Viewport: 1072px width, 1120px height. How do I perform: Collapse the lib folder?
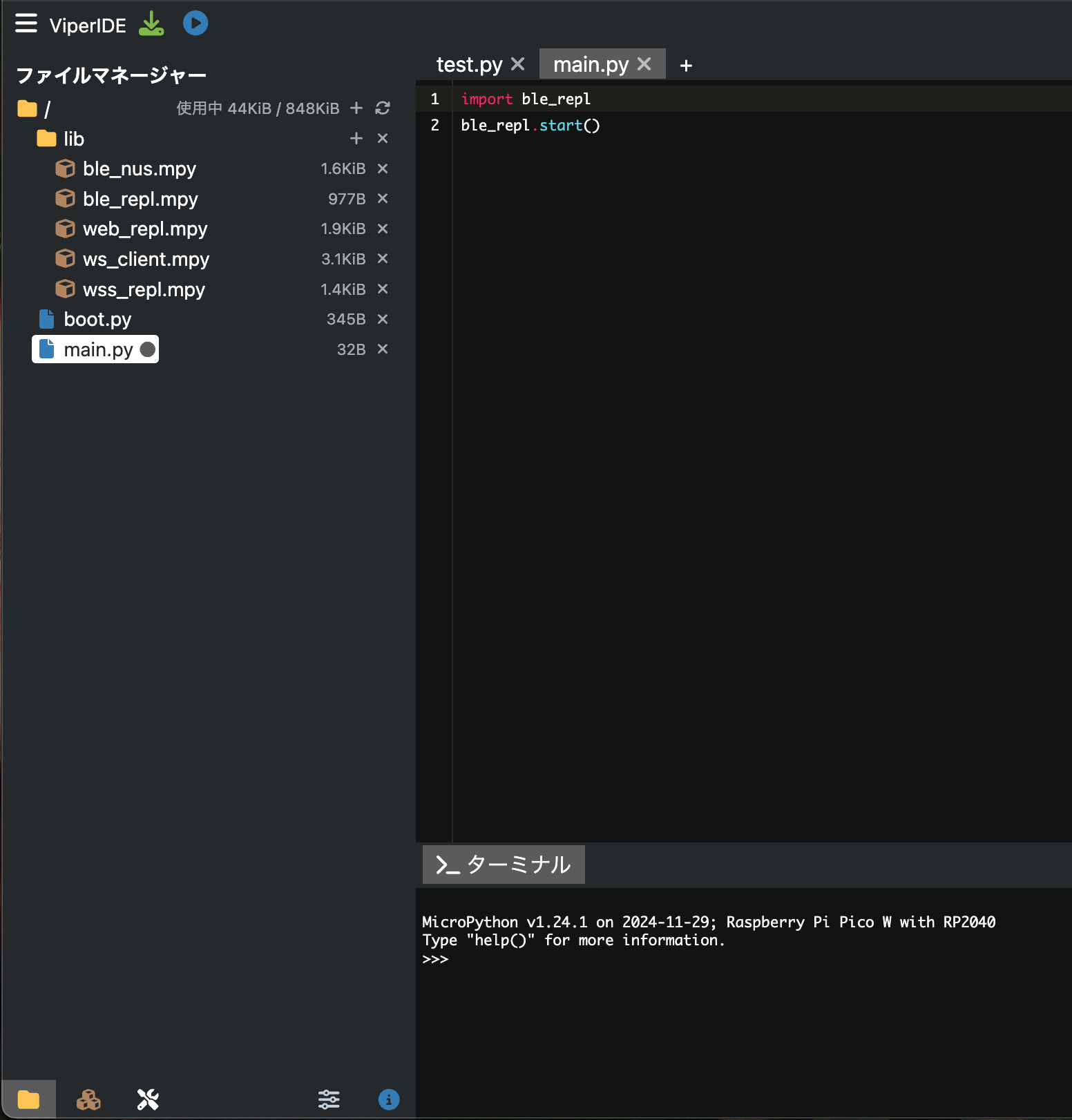coord(60,139)
